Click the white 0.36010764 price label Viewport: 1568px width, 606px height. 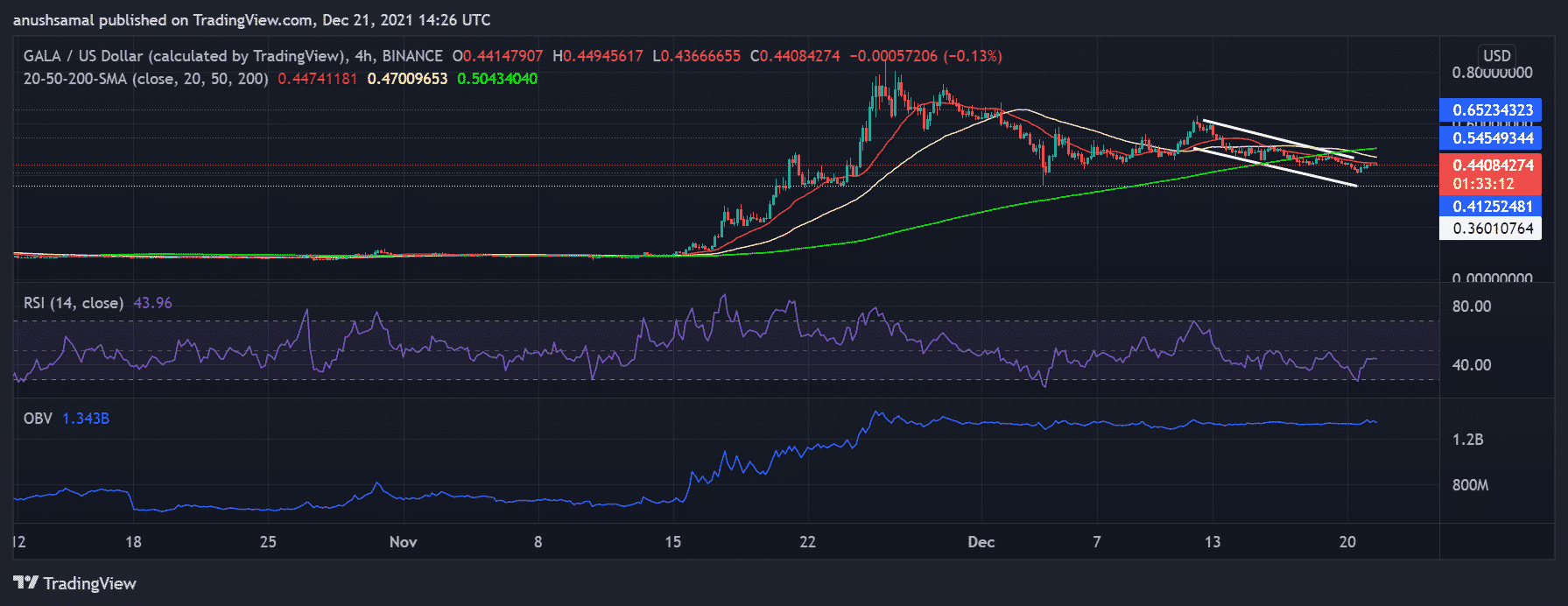tap(1491, 229)
